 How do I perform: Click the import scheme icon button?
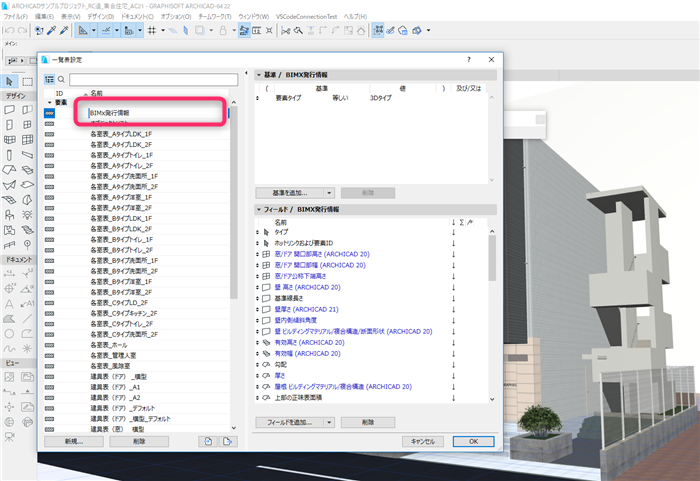click(x=208, y=441)
